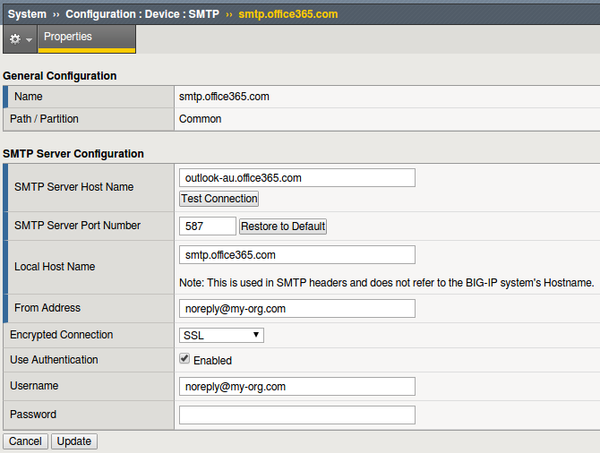Edit the From Address field

(x=297, y=308)
